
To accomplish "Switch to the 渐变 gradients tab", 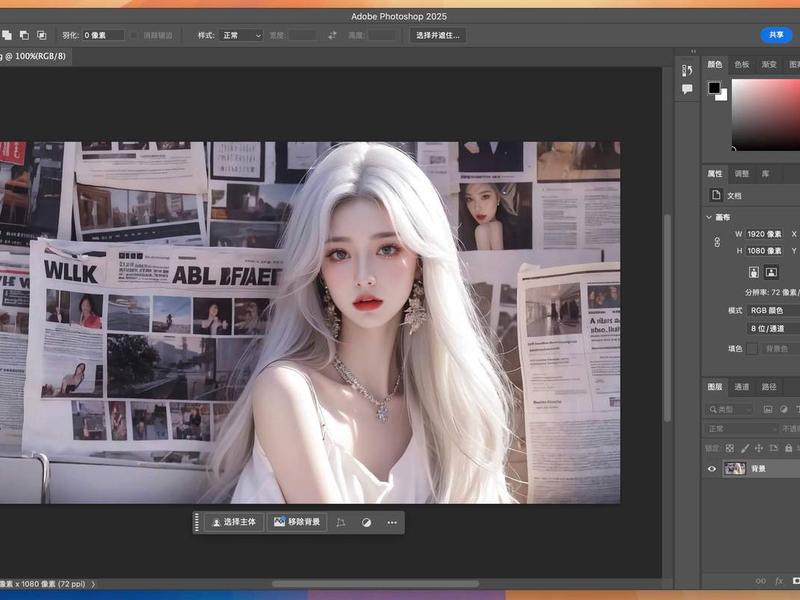I will (769, 64).
